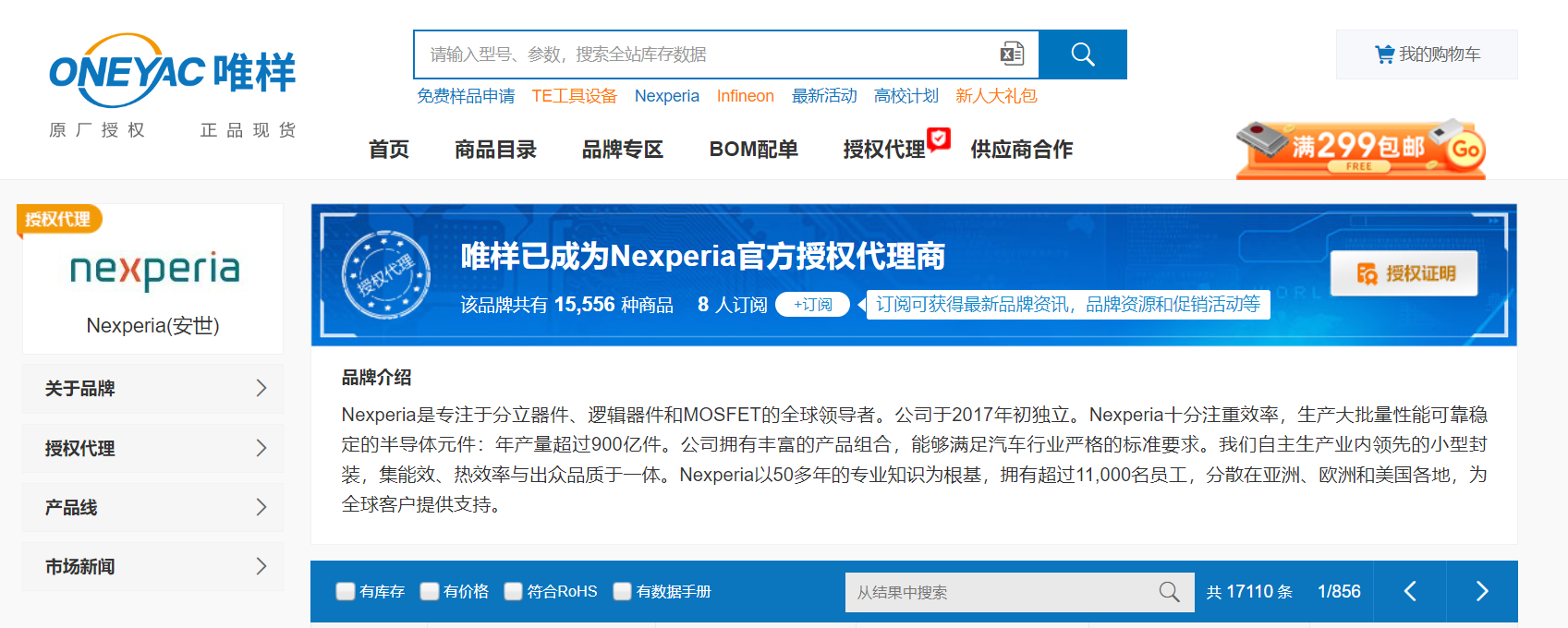
Task: Check the 有价格 checkbox
Action: point(430,591)
